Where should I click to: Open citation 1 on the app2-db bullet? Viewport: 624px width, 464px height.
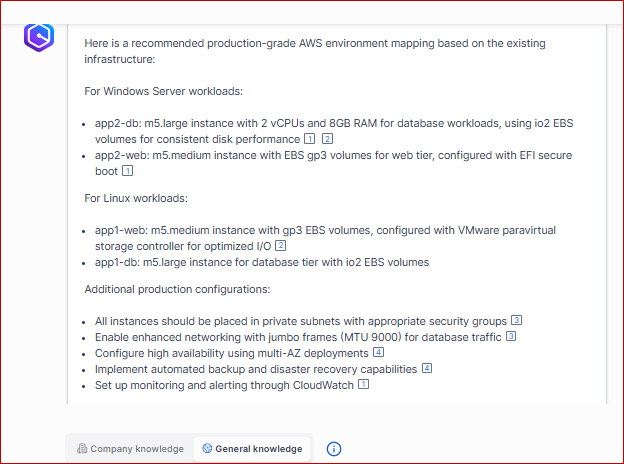click(309, 138)
